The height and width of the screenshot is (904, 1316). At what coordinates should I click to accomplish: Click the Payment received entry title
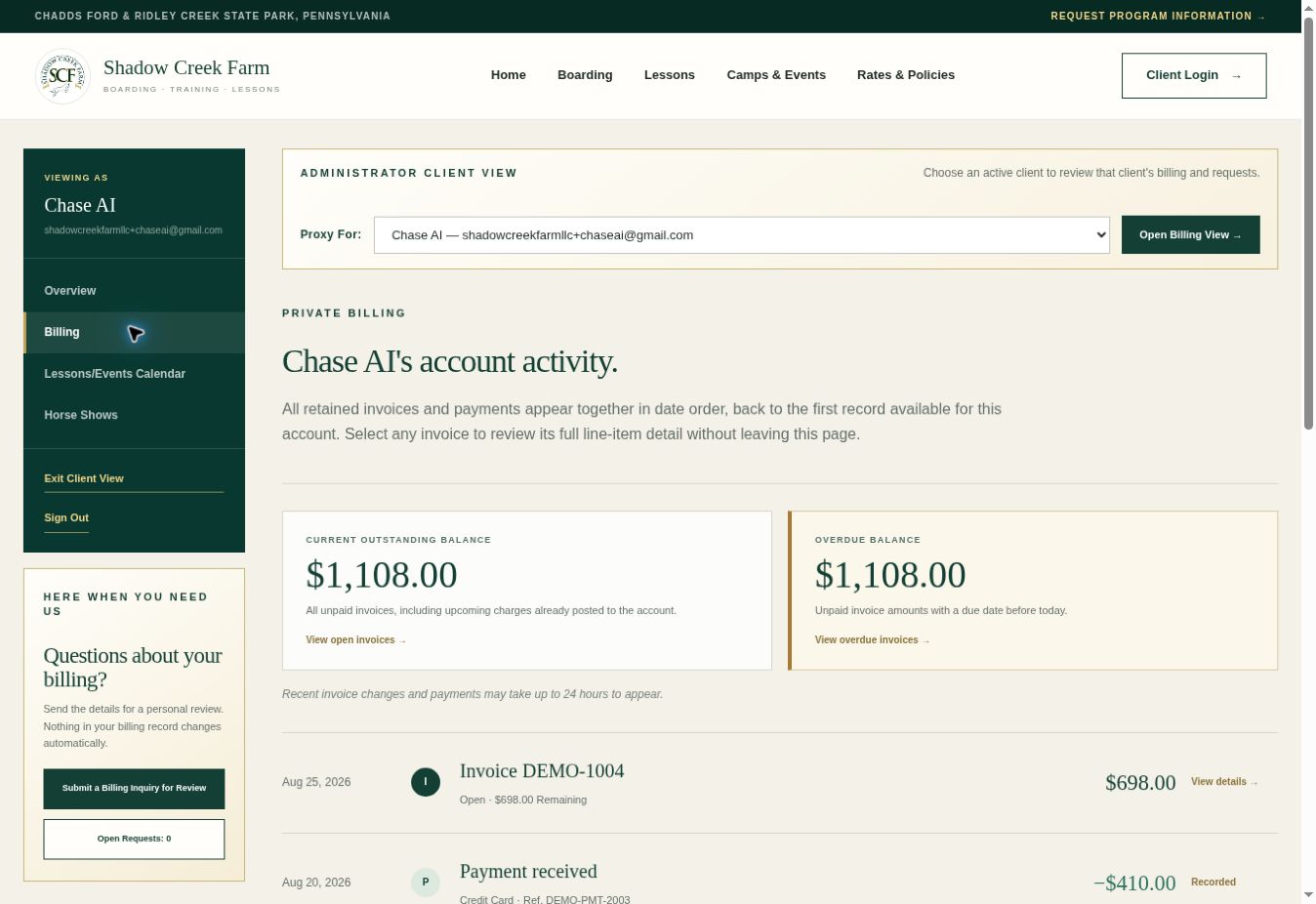528,872
